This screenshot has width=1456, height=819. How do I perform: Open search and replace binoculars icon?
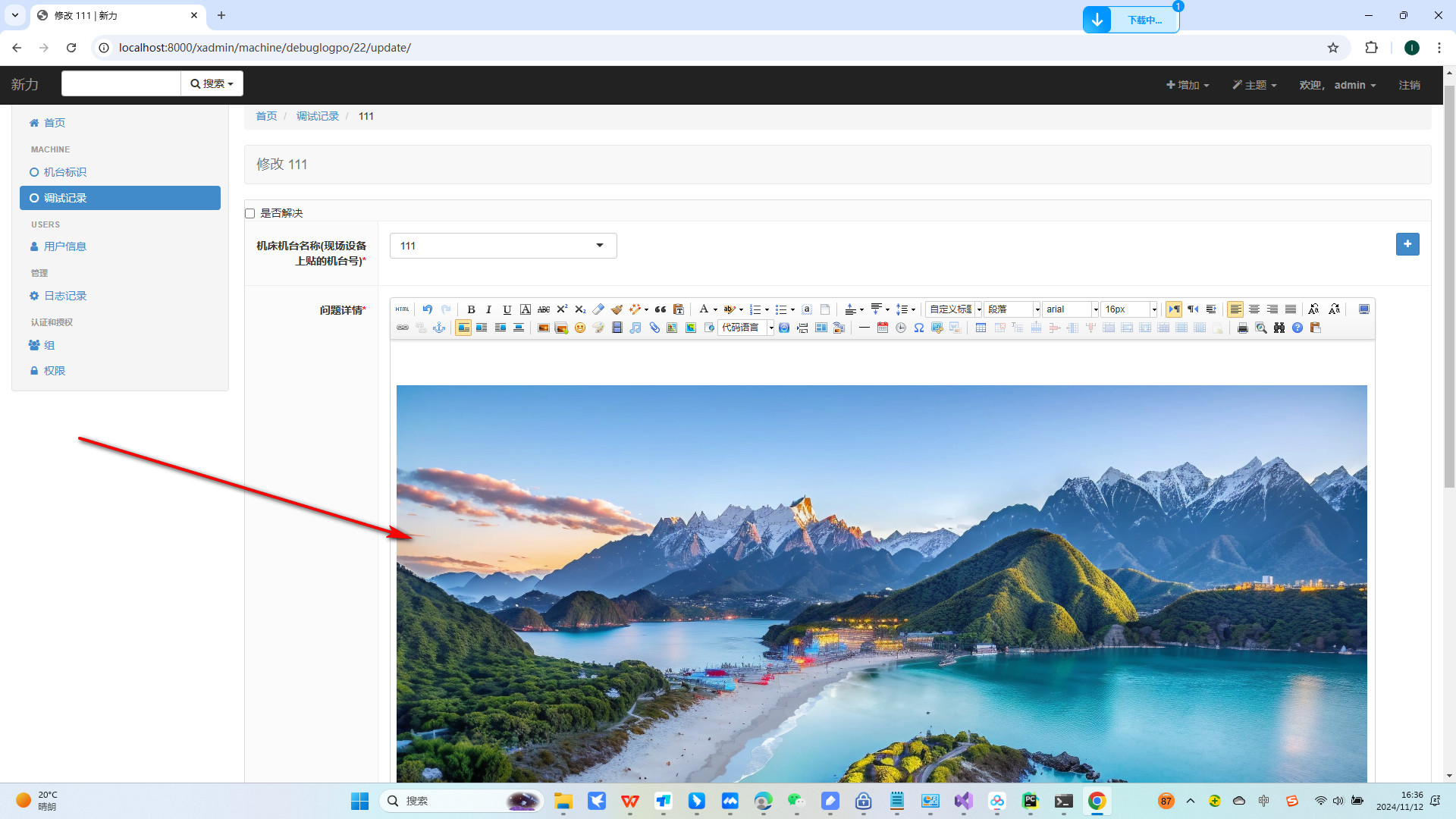(1279, 328)
